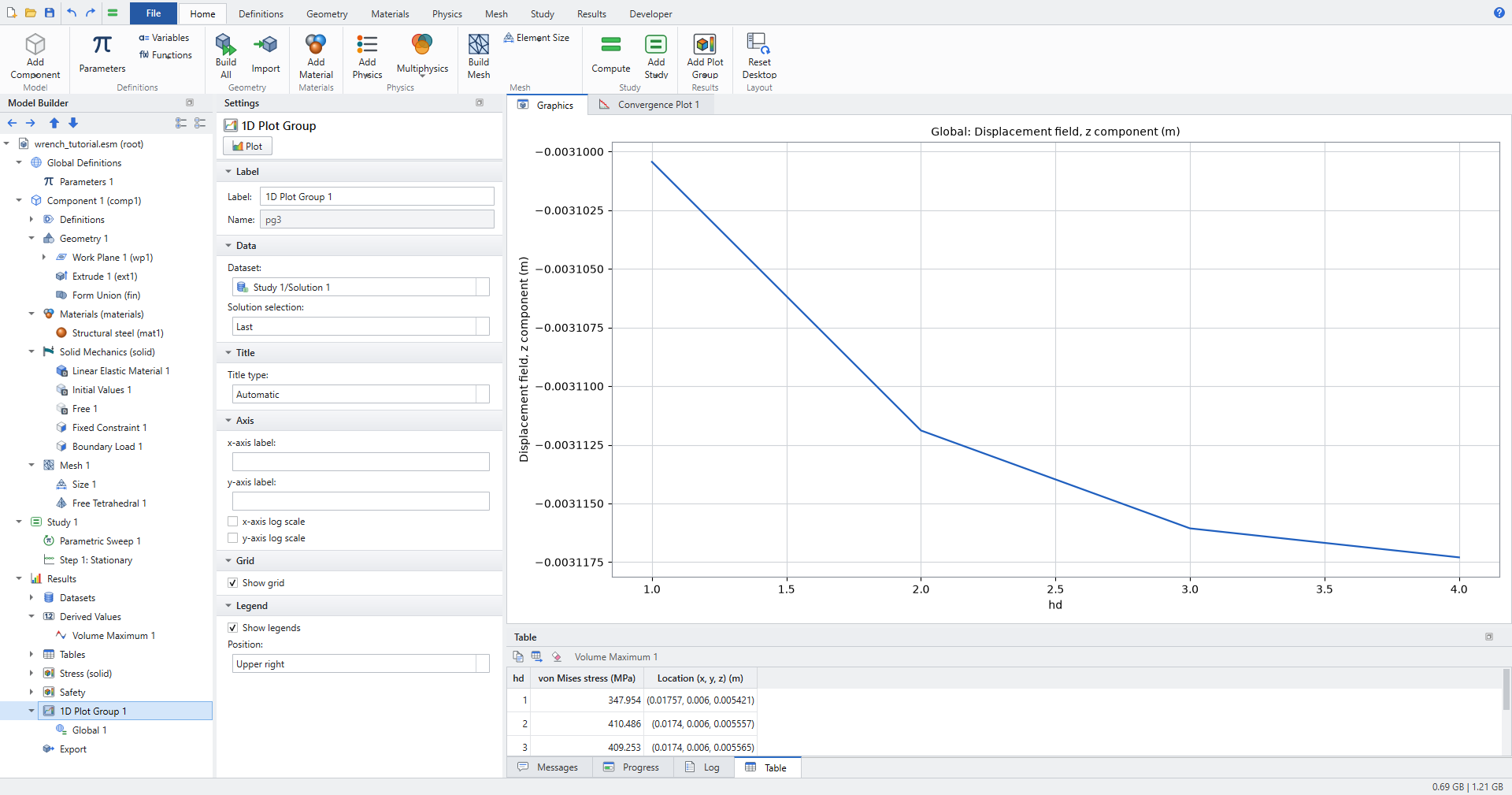Select Volume Maximum 1 in tree
This screenshot has width=1512, height=795.
113,636
